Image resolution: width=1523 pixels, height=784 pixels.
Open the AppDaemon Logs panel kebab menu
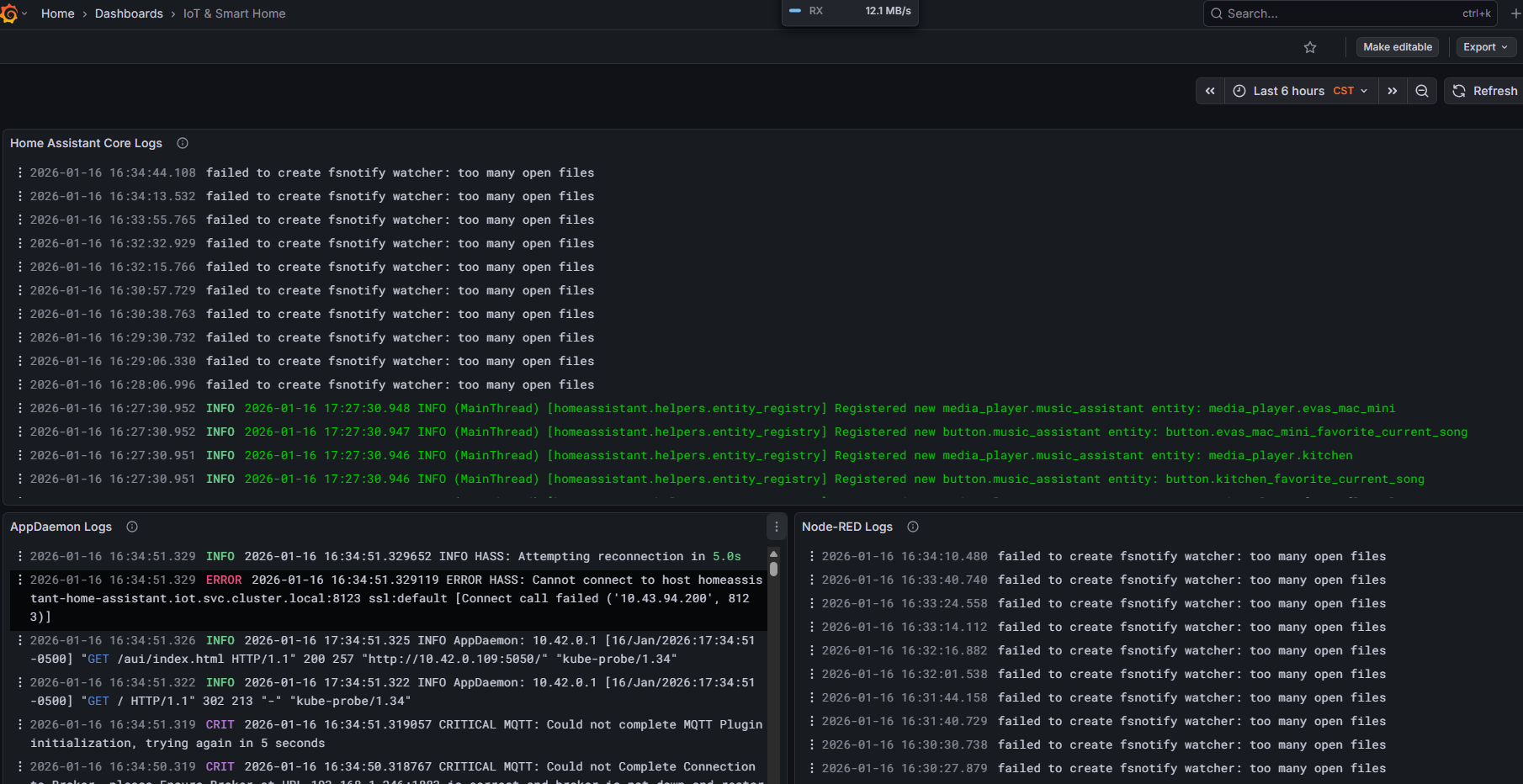coord(776,527)
